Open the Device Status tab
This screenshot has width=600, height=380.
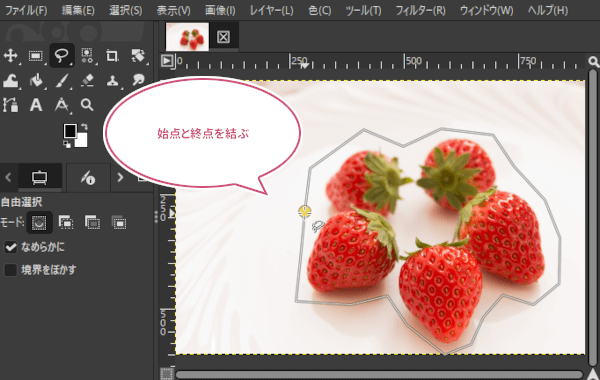tap(88, 177)
